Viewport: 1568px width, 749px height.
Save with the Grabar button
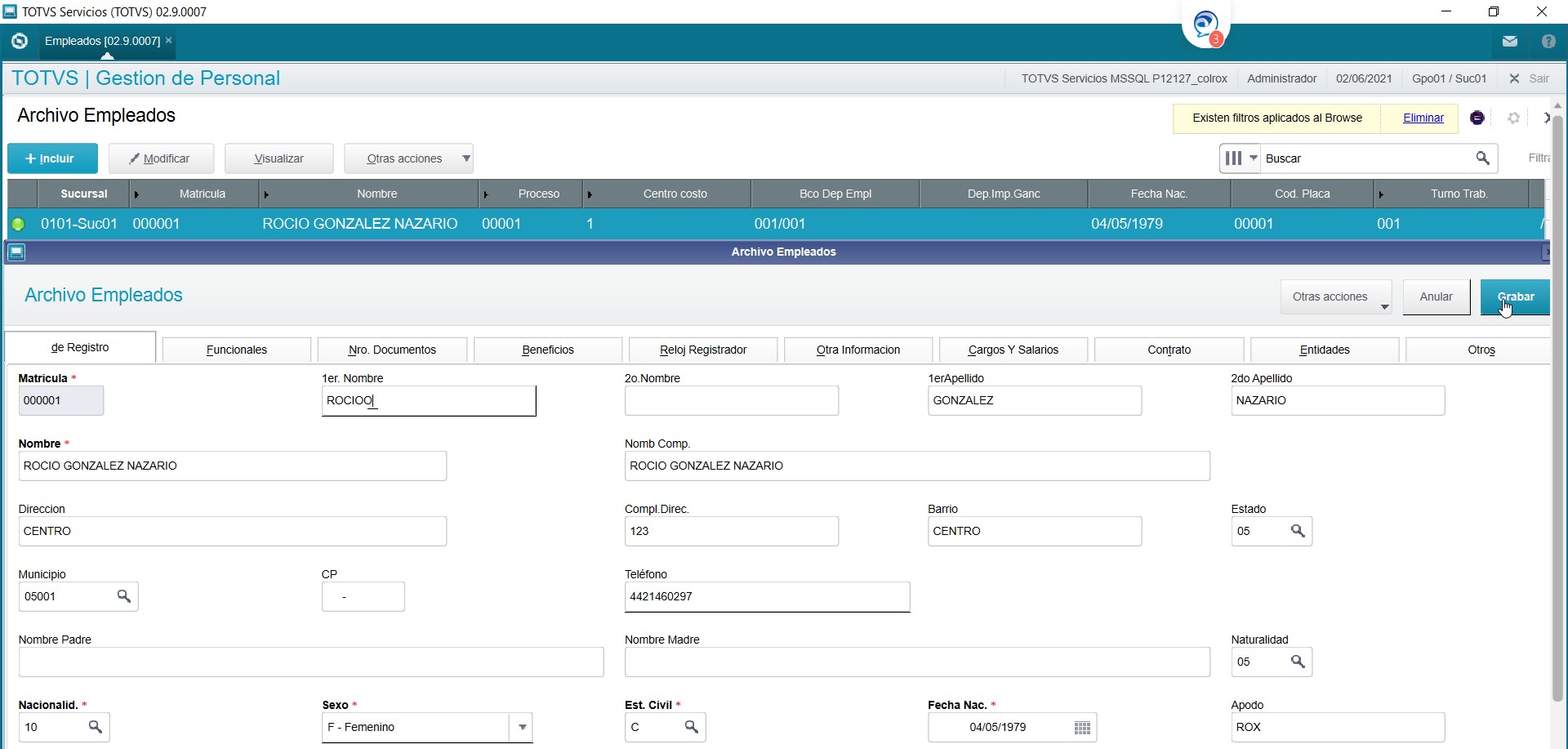(x=1515, y=297)
